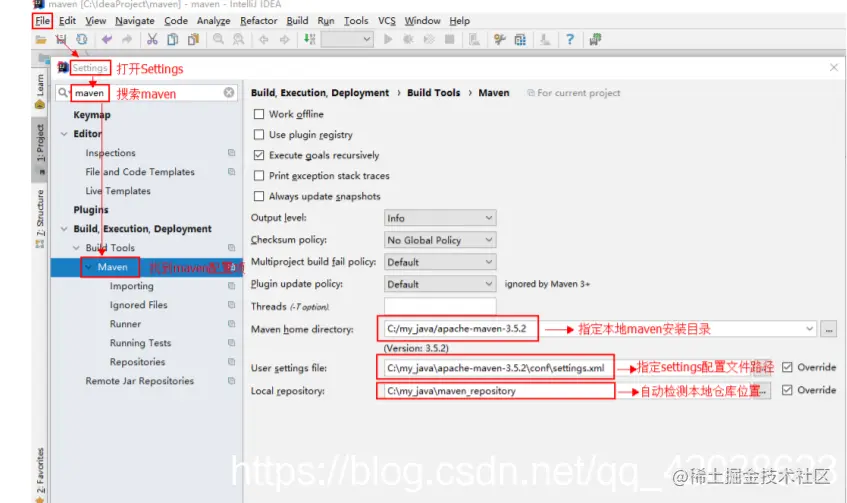Click the Run play icon
This screenshot has width=847, height=503.
coord(388,39)
